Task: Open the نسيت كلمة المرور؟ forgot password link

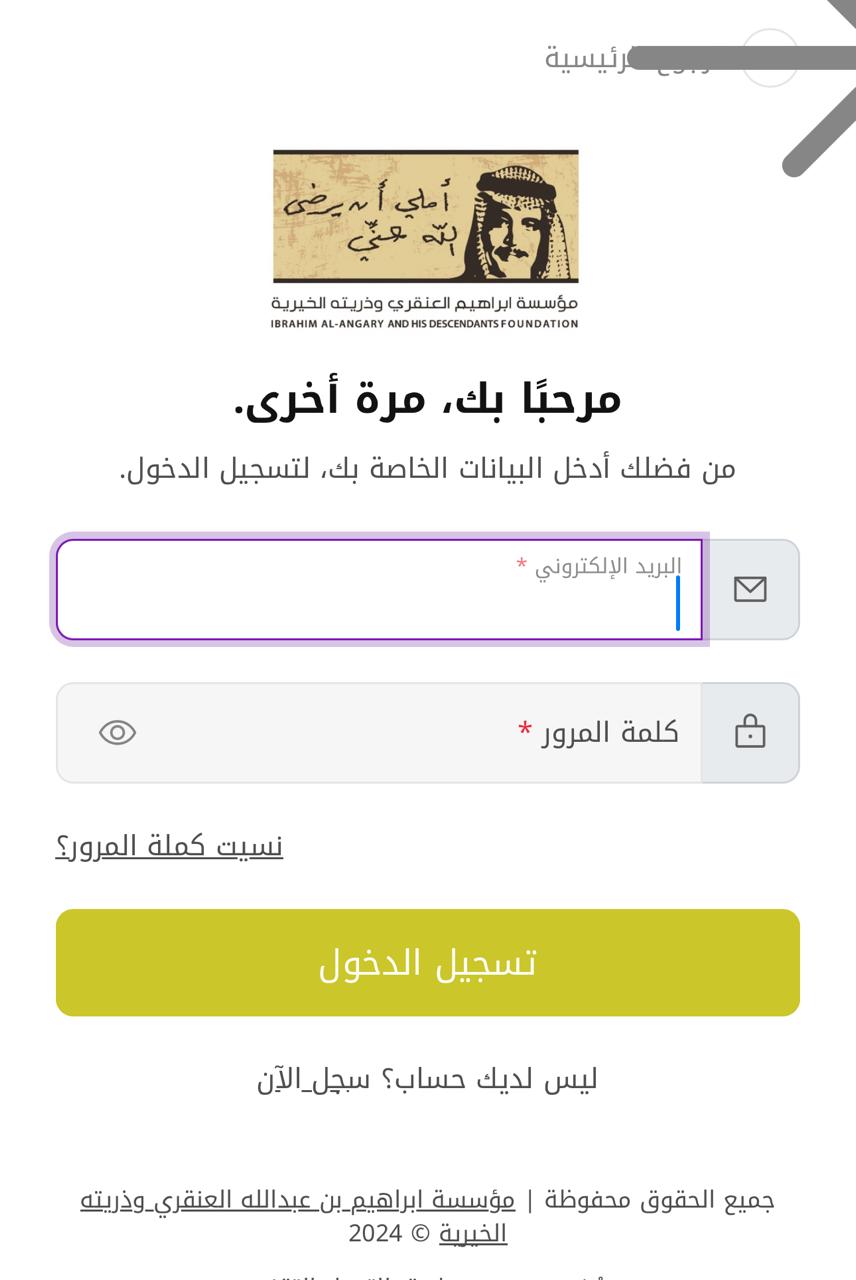Action: click(x=169, y=846)
